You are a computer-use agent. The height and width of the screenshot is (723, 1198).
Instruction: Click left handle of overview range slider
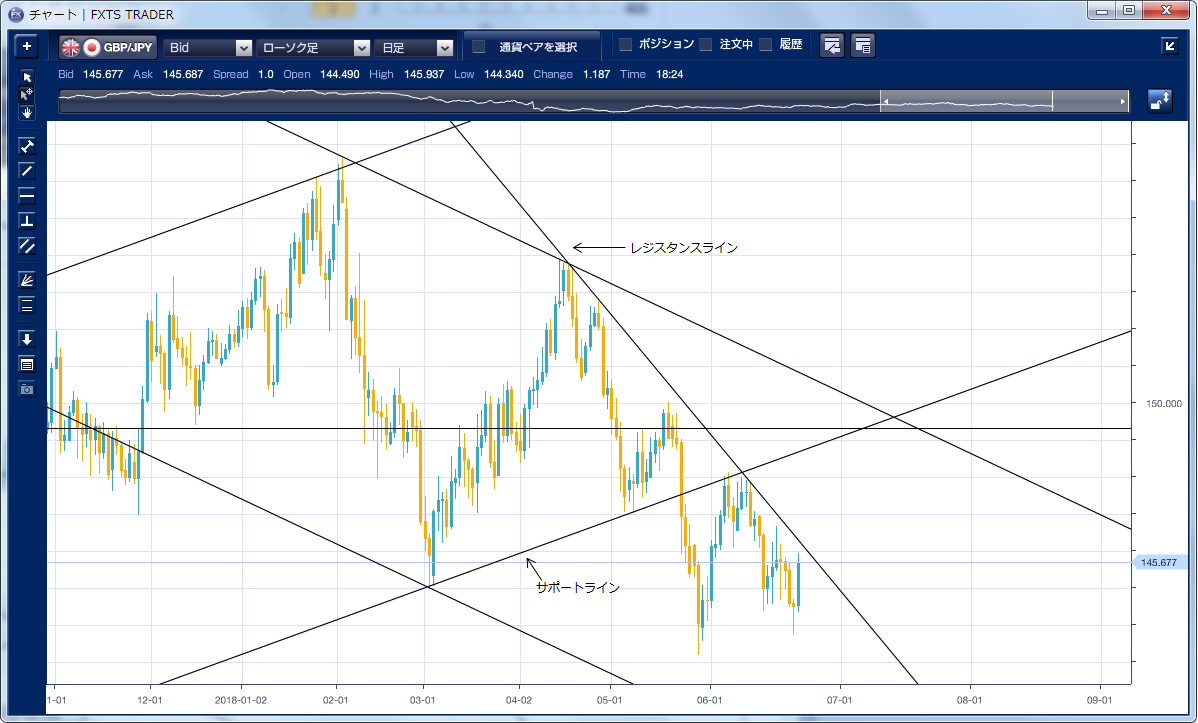pos(885,101)
